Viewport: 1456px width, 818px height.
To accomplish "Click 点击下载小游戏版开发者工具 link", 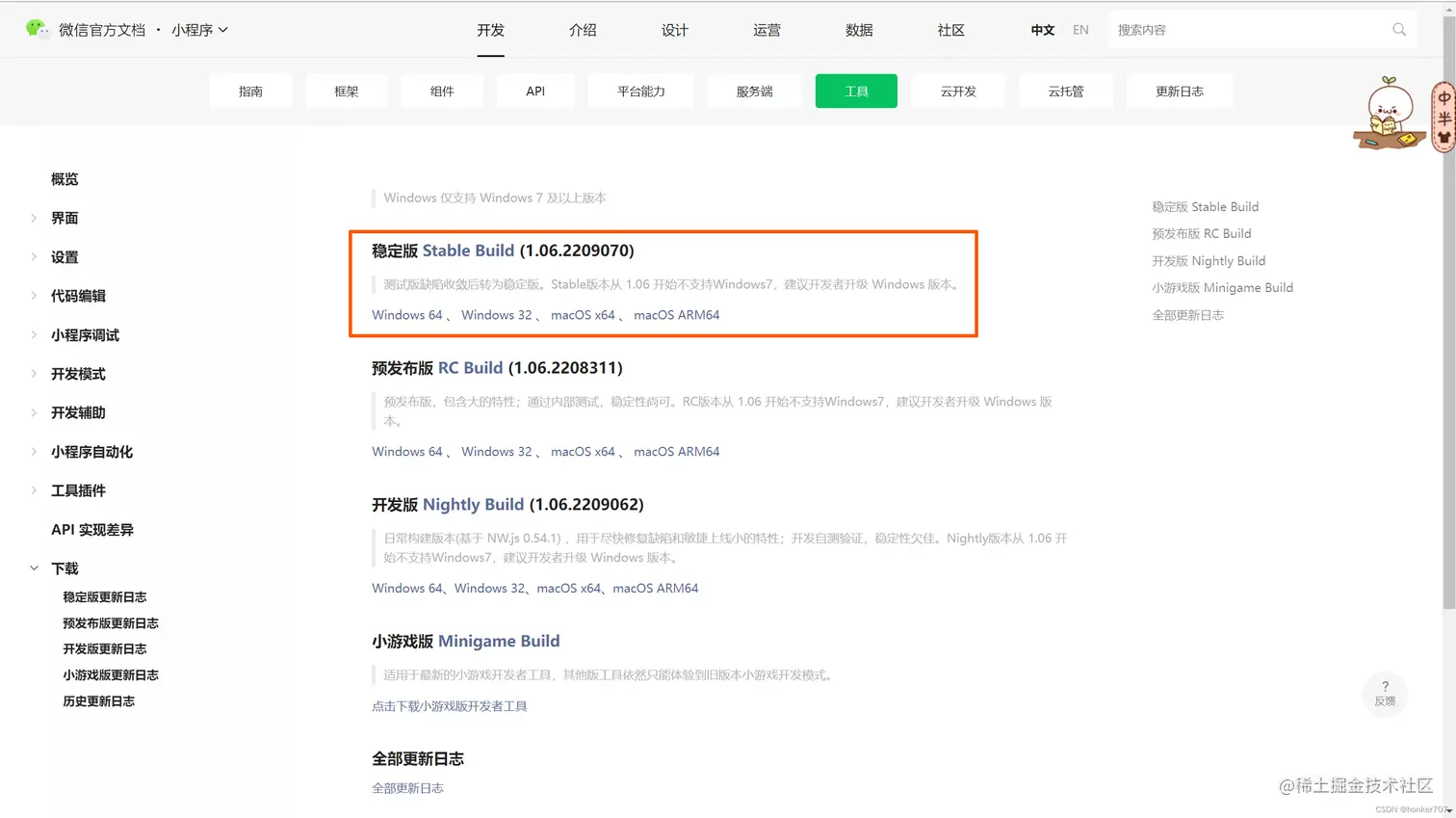I will pyautogui.click(x=449, y=706).
